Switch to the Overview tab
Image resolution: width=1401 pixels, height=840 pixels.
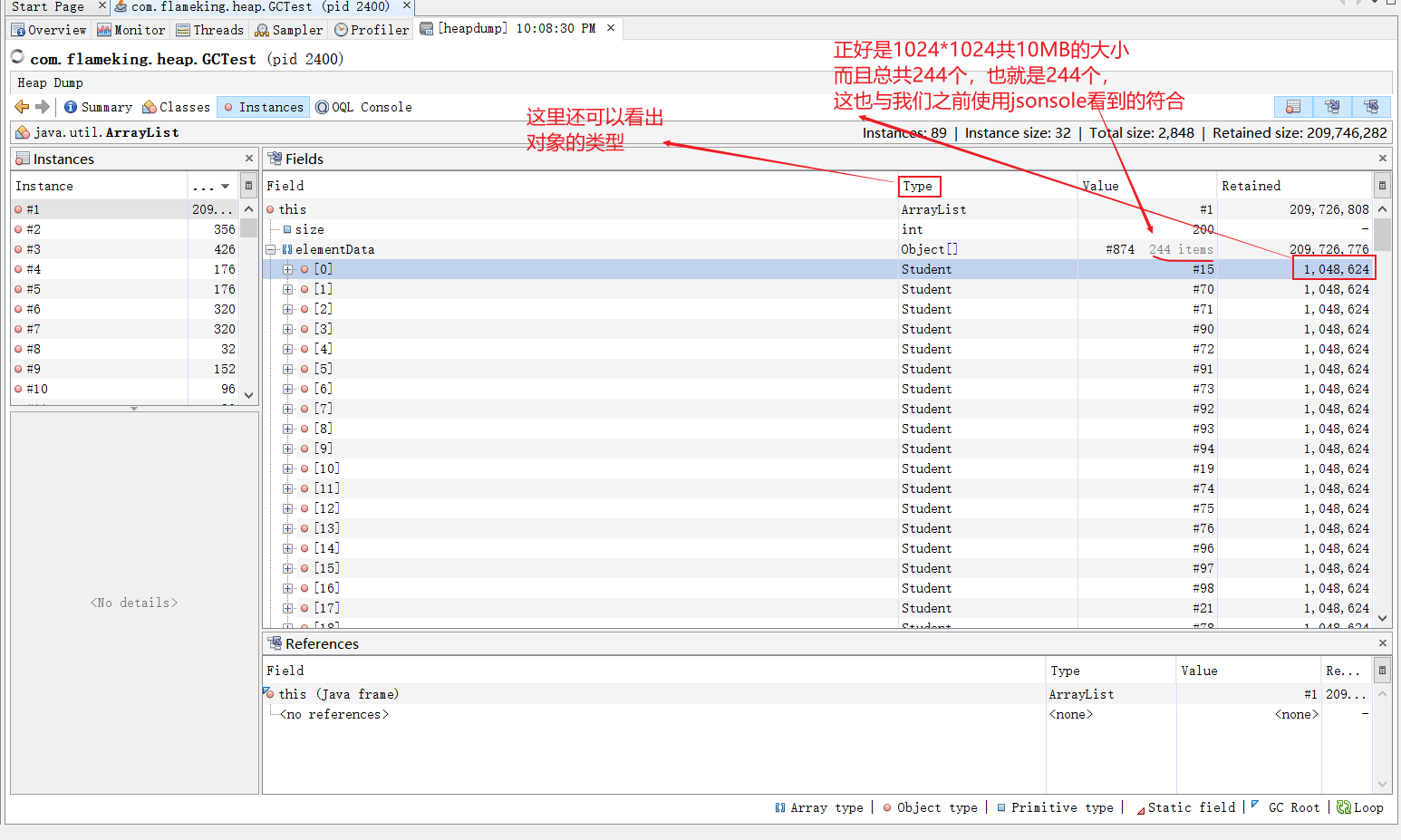[x=49, y=30]
